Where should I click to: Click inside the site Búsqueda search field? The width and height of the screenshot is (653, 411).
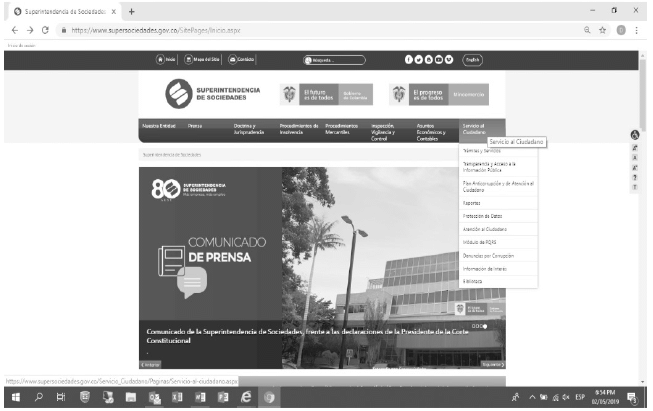(338, 60)
